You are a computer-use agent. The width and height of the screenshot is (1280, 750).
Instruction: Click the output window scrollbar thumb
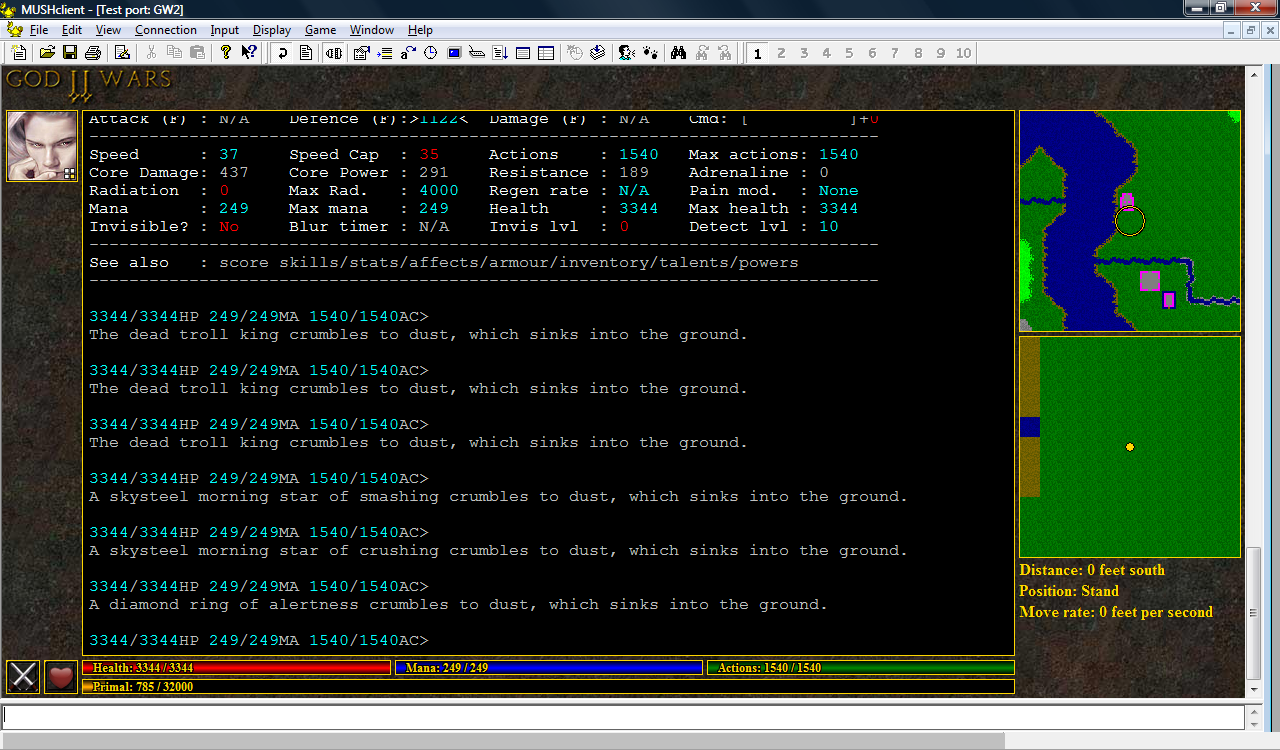tap(1254, 612)
